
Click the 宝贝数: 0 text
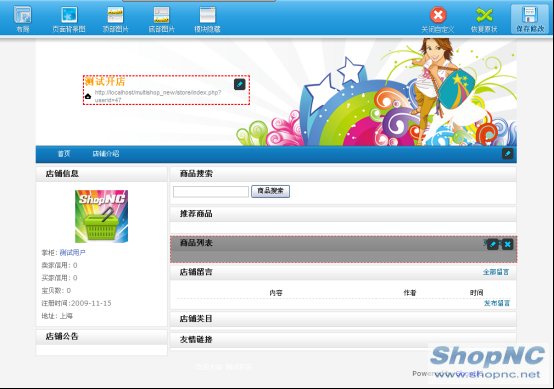(x=56, y=291)
